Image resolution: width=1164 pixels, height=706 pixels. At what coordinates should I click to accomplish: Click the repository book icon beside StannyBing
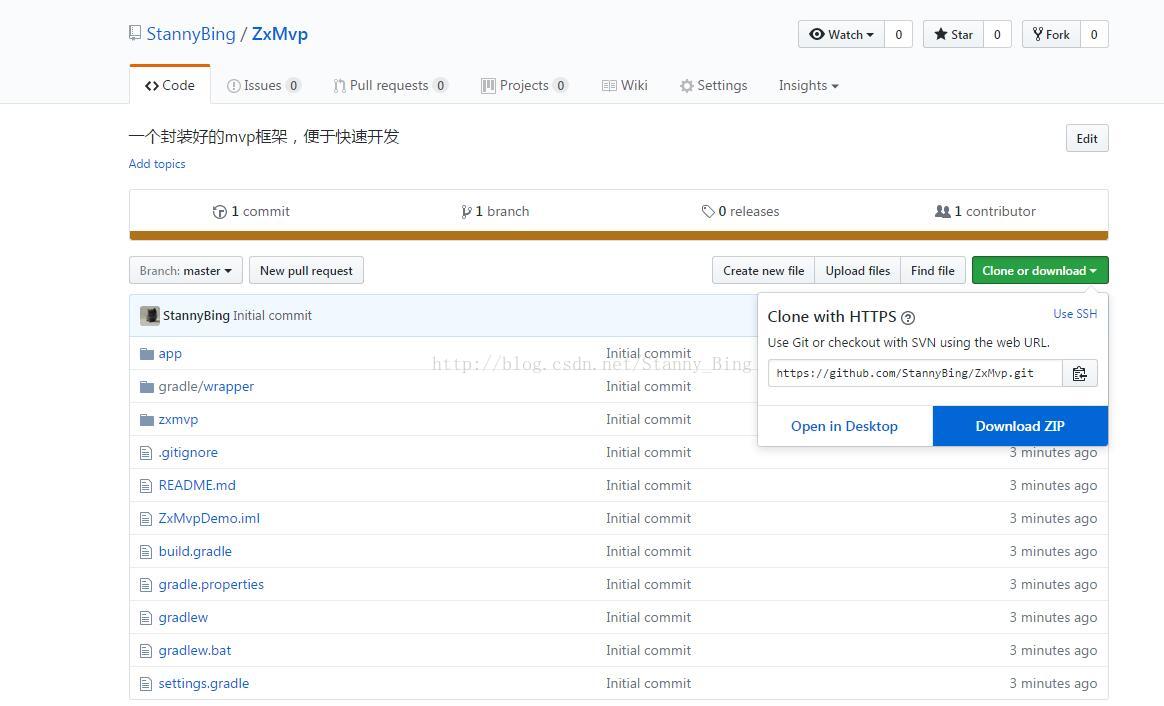134,33
